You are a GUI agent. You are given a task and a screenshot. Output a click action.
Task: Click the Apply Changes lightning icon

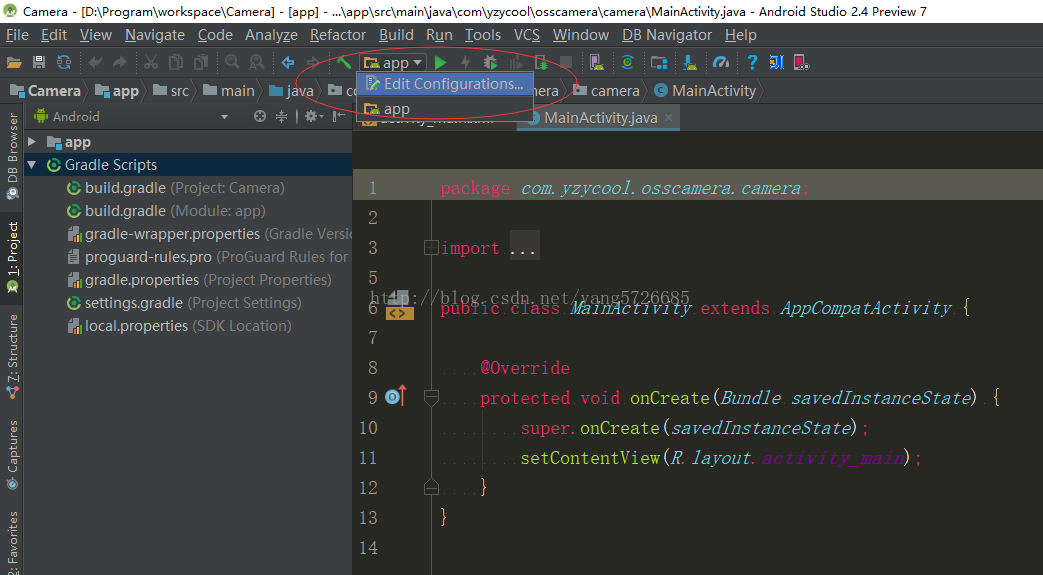[465, 63]
